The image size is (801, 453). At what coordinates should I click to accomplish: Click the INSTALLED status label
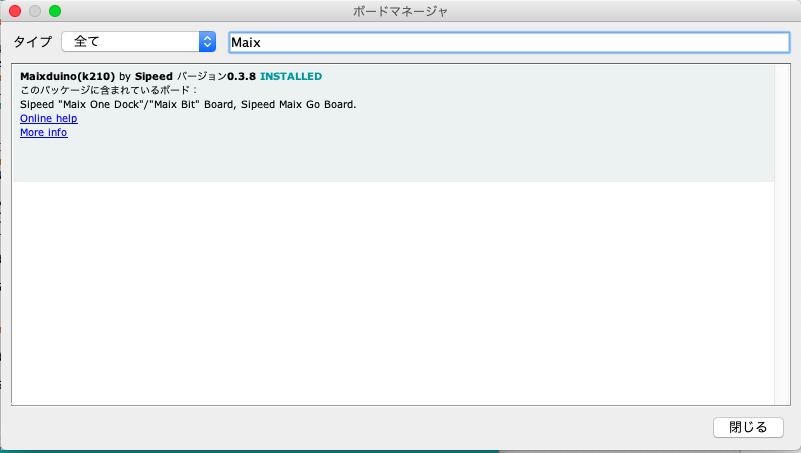pyautogui.click(x=291, y=76)
